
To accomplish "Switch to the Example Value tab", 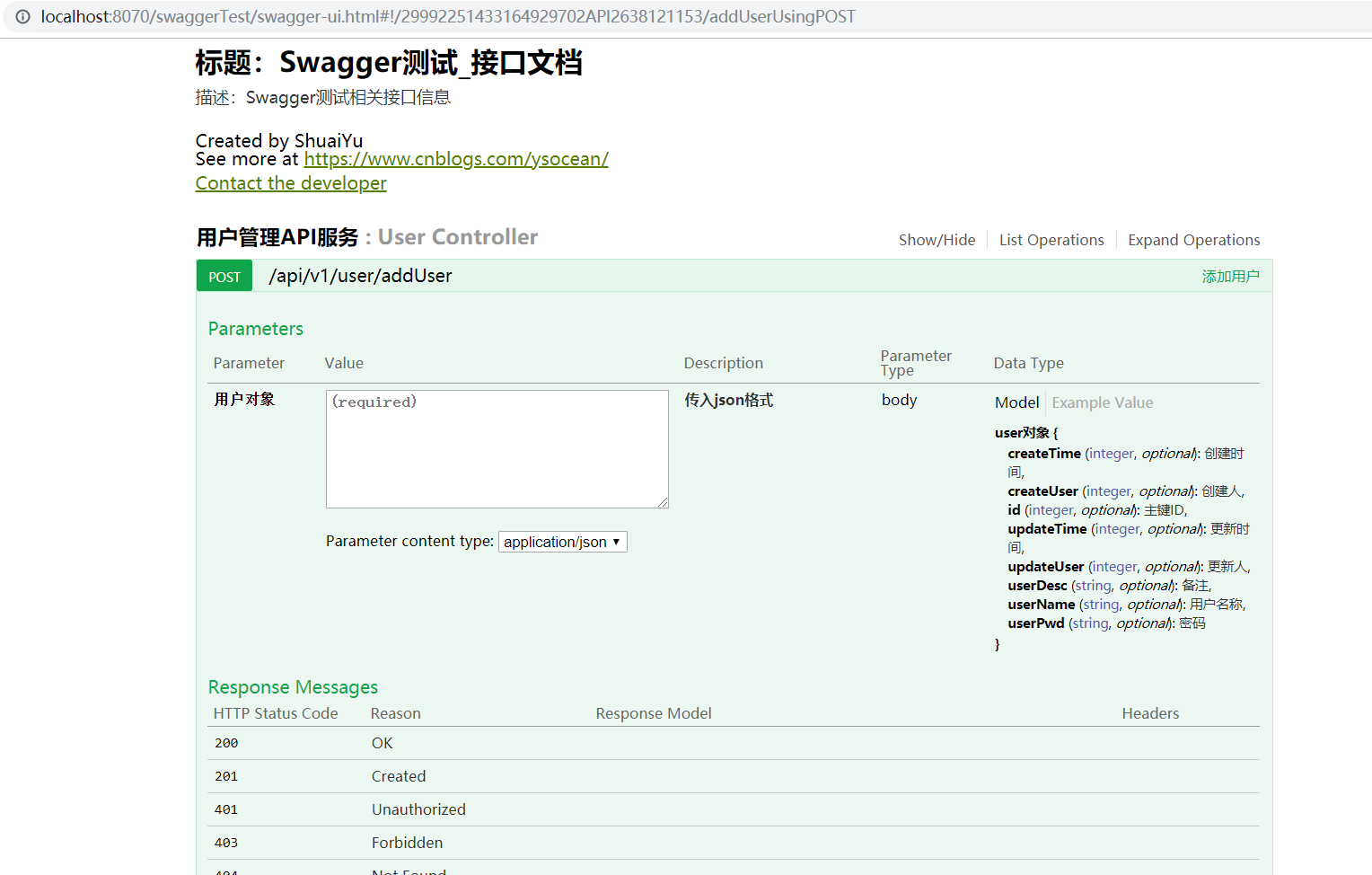I will click(1103, 402).
